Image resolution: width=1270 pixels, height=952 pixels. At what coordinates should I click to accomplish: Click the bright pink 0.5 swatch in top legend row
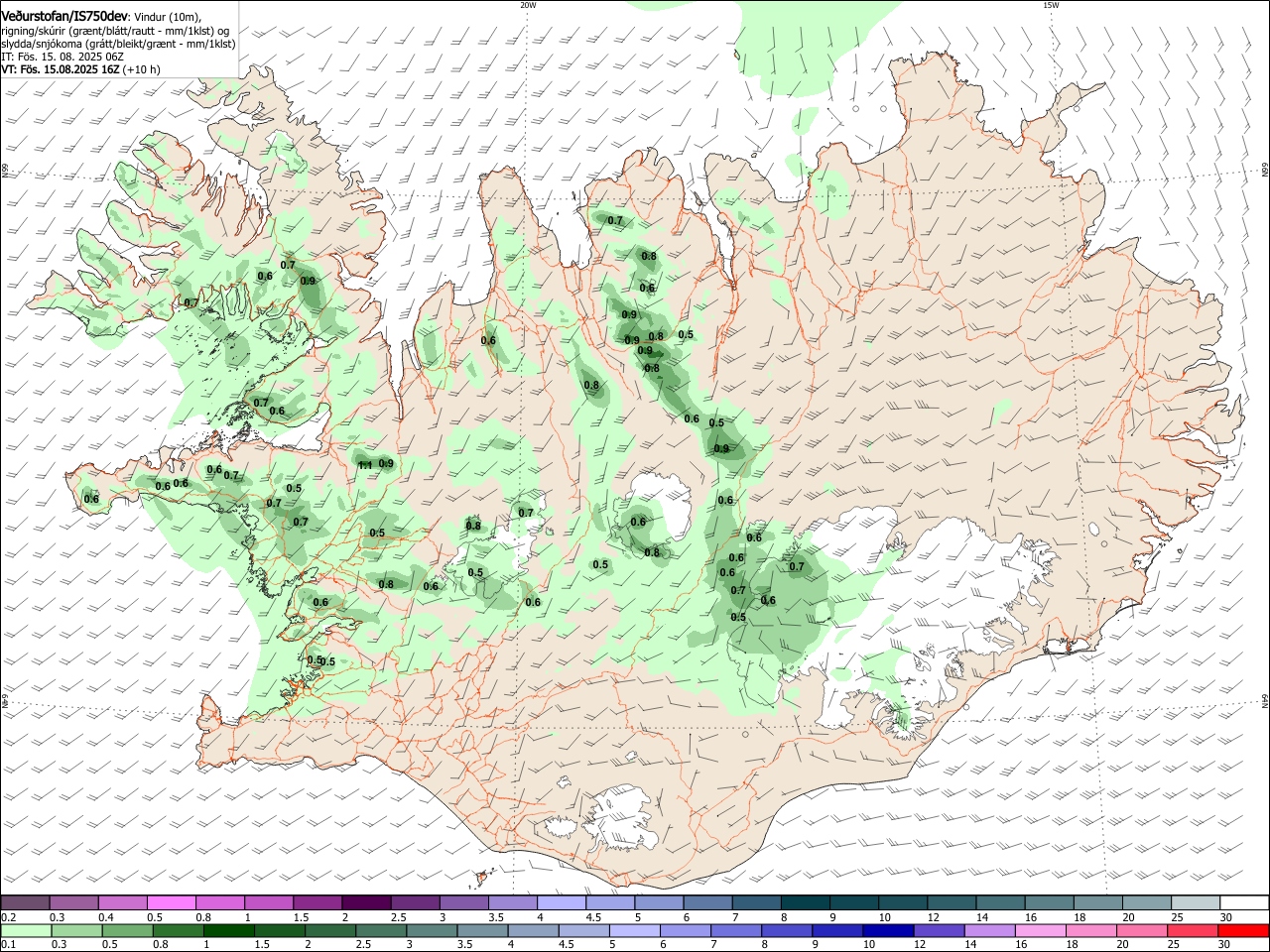point(172,903)
